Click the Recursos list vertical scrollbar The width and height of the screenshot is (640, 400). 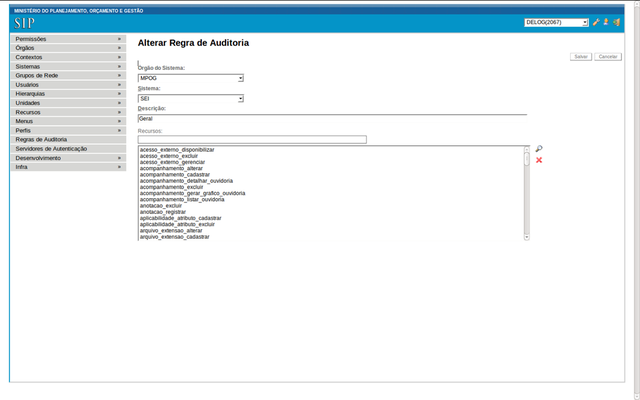click(526, 194)
